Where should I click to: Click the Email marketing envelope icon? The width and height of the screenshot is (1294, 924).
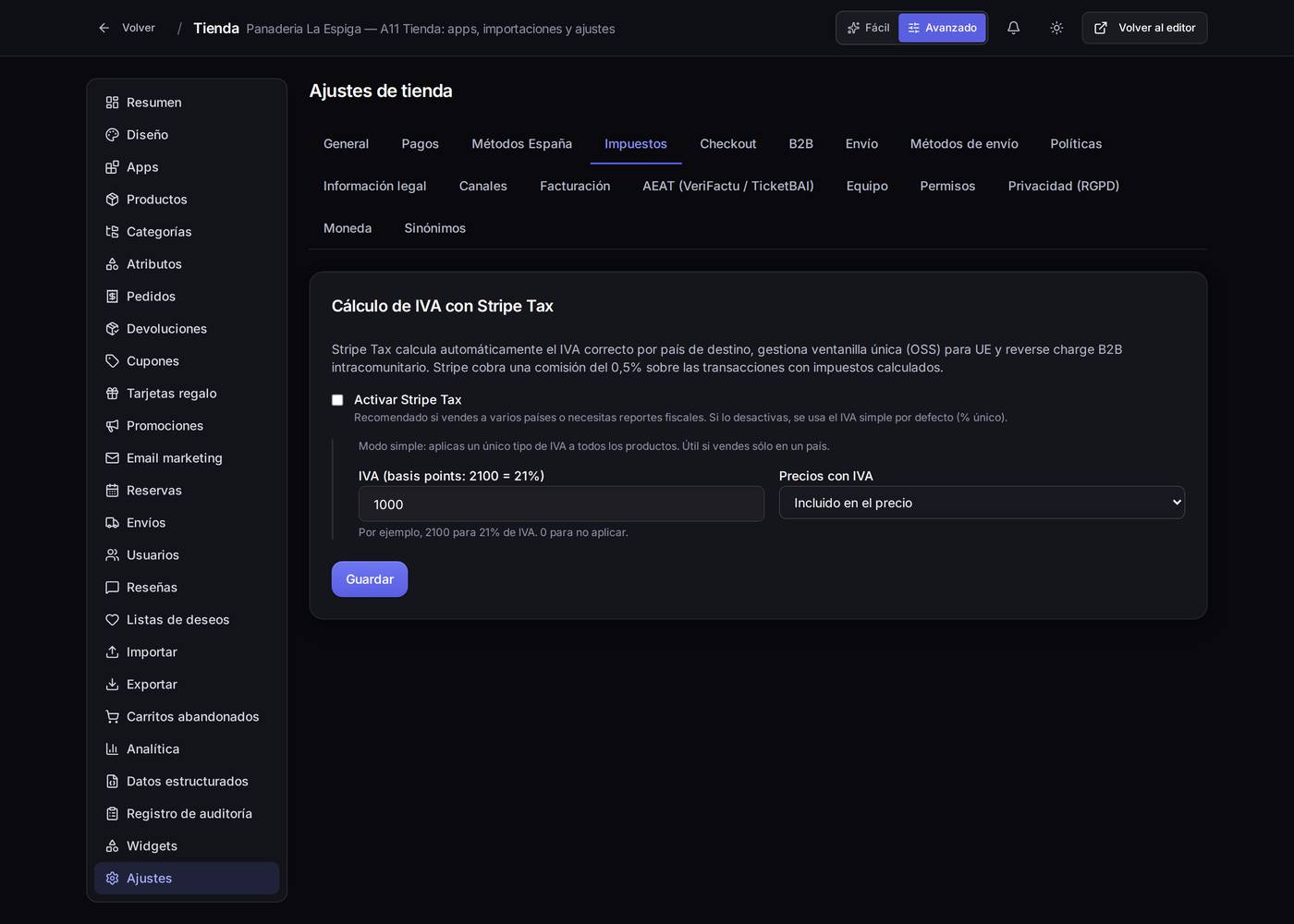(x=112, y=458)
